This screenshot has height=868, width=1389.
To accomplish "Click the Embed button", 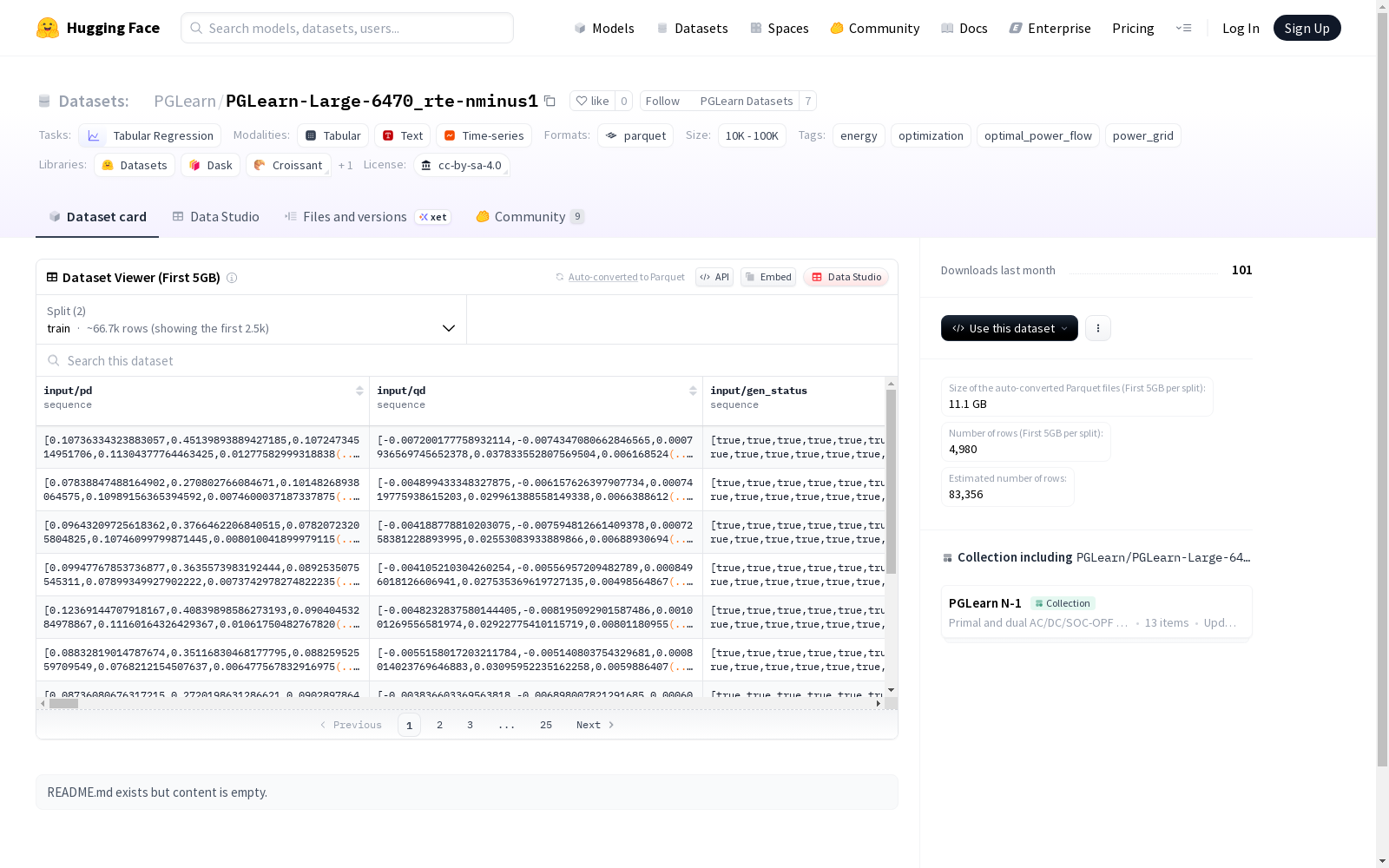I will click(x=768, y=277).
